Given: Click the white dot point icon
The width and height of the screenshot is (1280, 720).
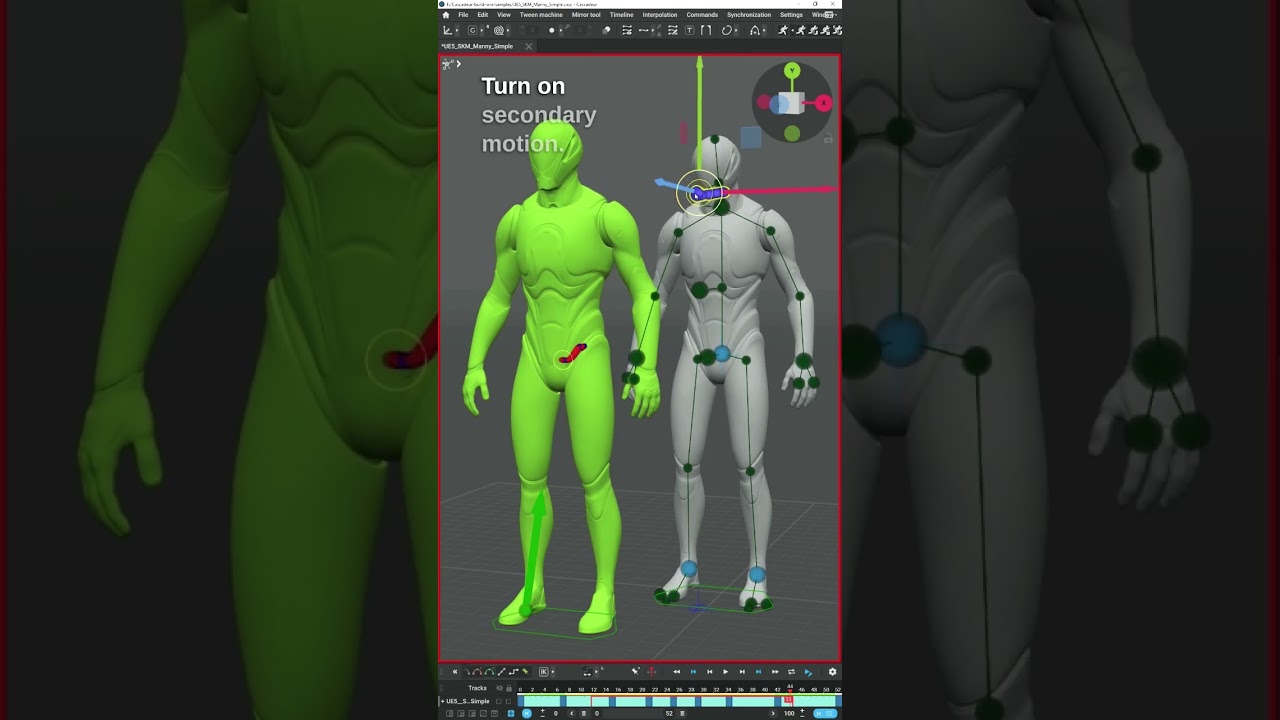Looking at the screenshot, I should click(552, 30).
